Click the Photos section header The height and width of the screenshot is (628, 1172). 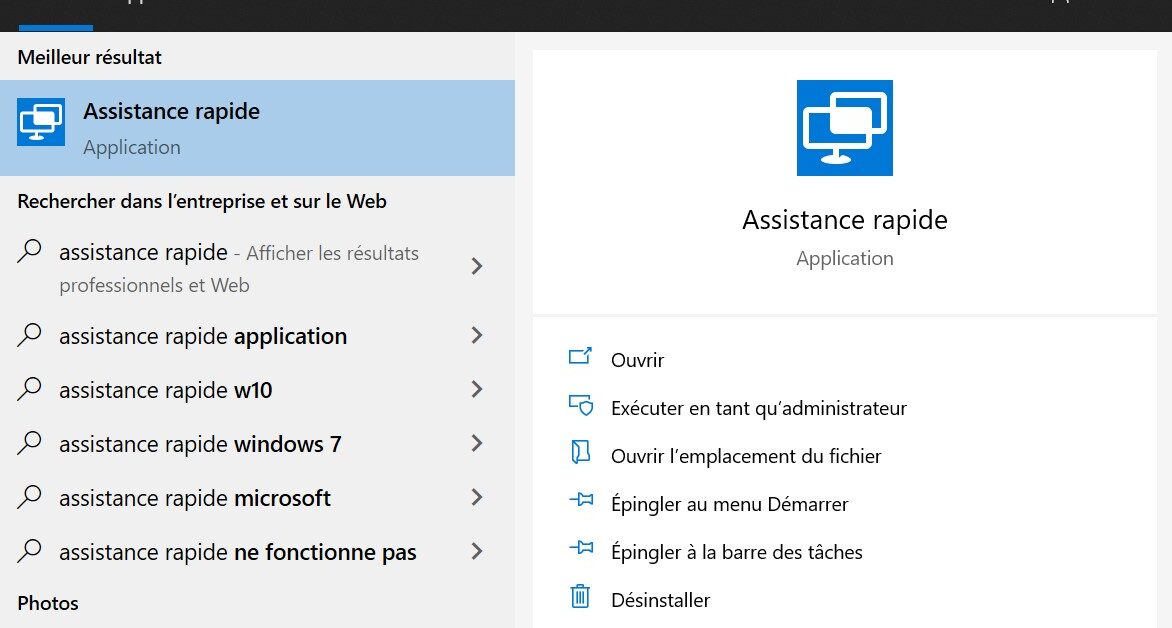pos(47,603)
